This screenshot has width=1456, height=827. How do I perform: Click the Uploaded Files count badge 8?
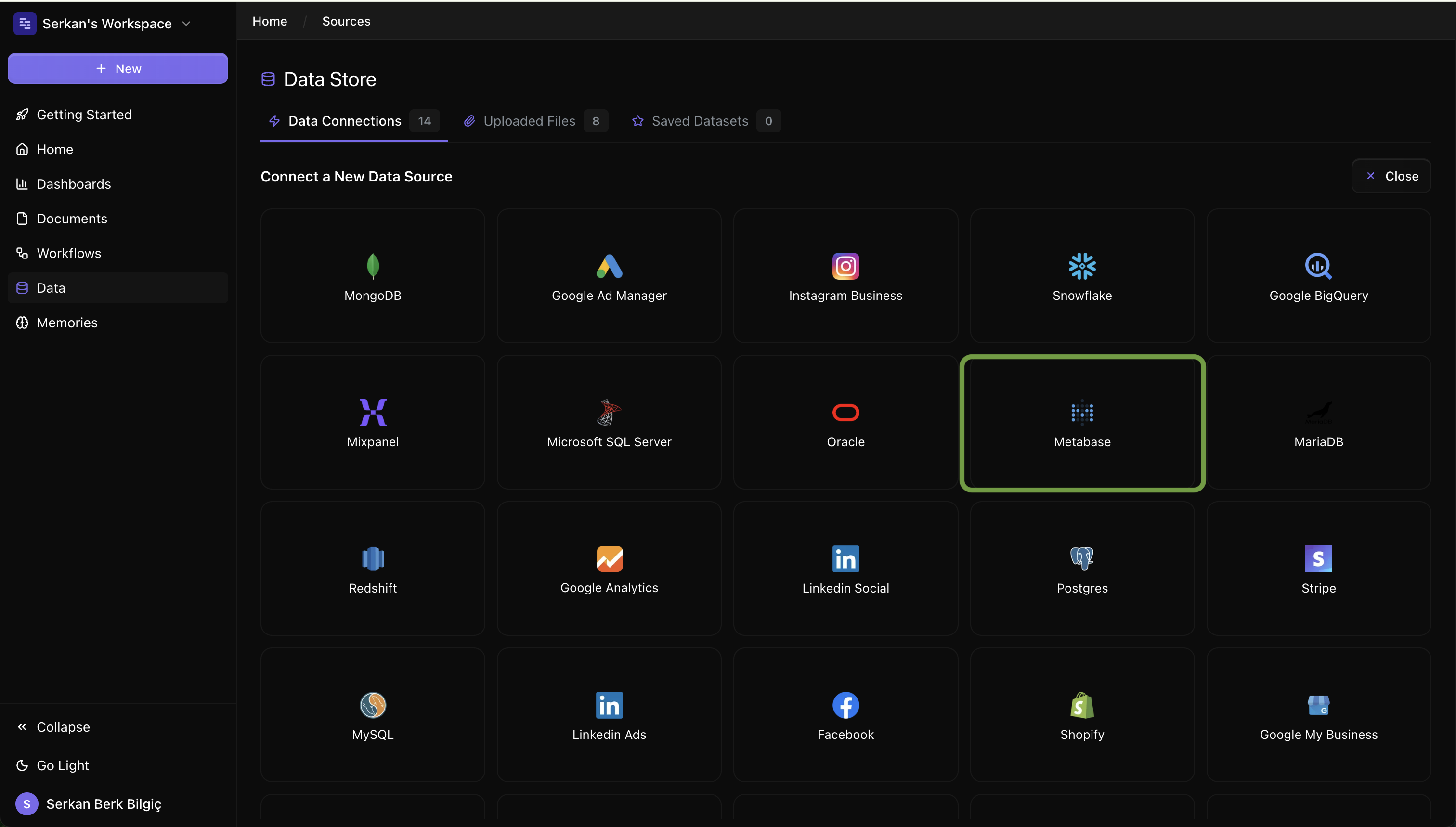click(596, 121)
